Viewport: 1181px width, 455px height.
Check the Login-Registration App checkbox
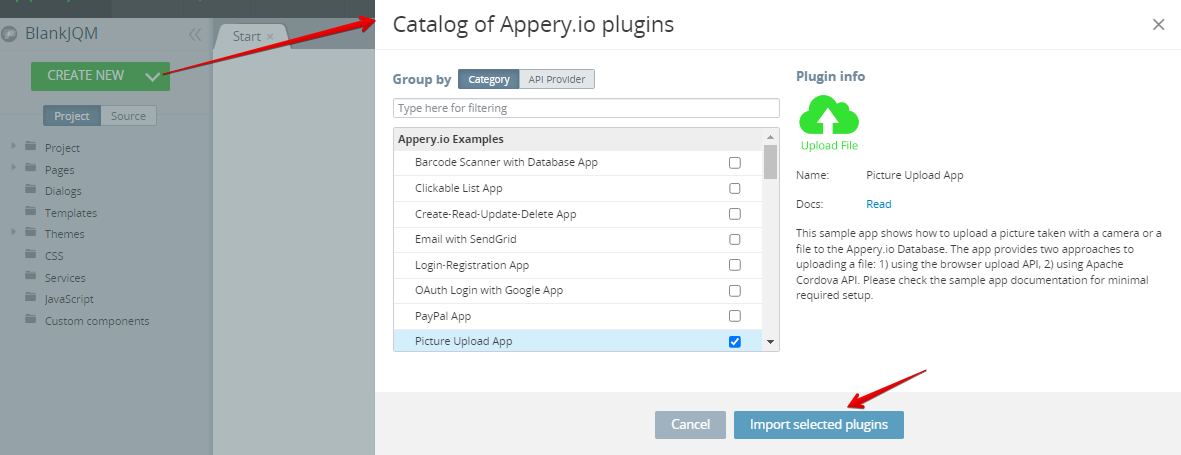734,265
